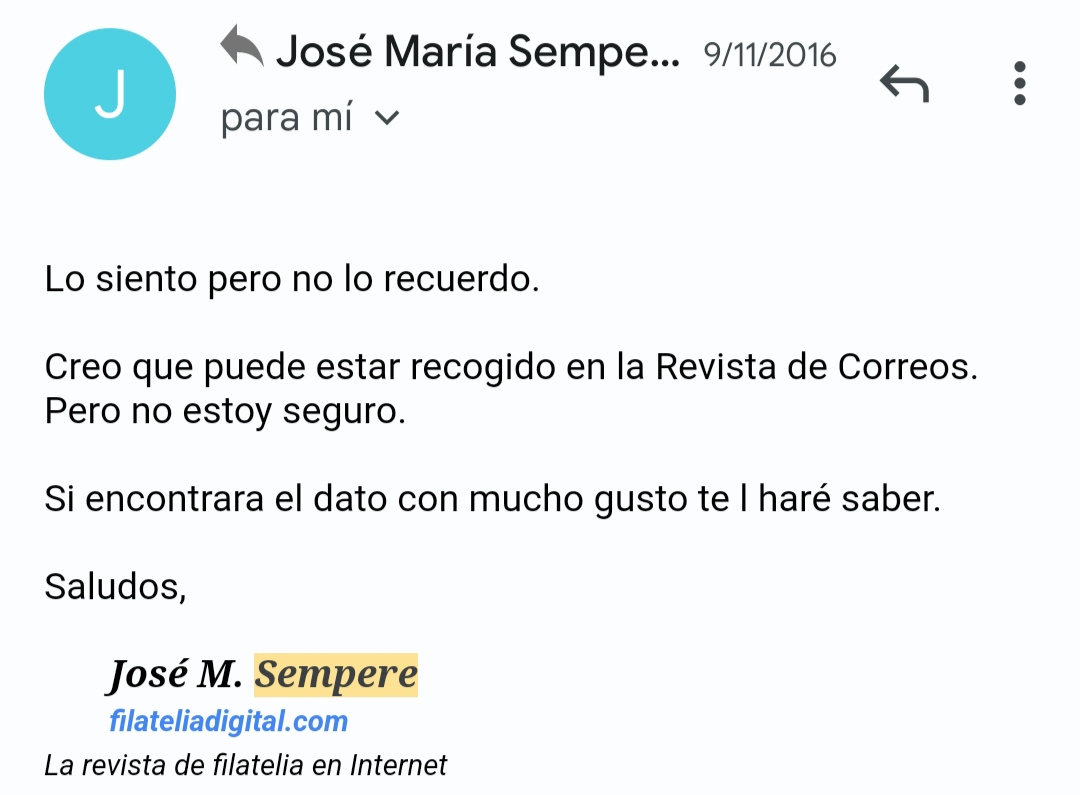1080x795 pixels.
Task: Click the gray replied arrow before sender name
Action: [242, 45]
